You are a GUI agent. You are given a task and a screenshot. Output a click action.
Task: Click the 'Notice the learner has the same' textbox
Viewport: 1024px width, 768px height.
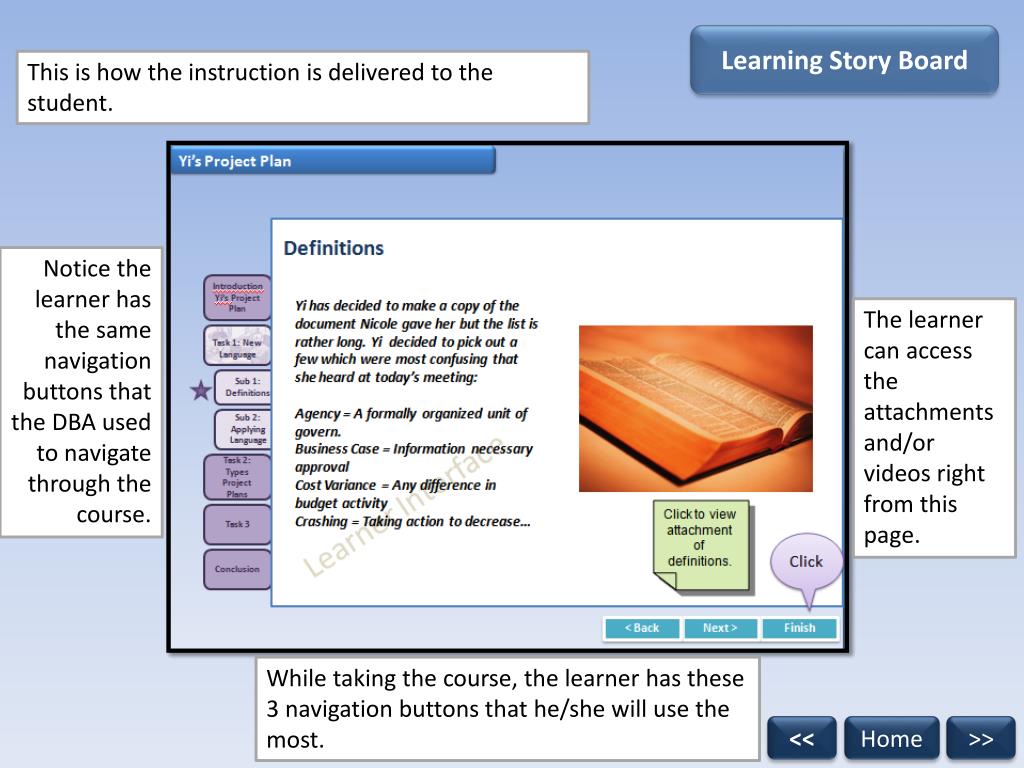[81, 392]
